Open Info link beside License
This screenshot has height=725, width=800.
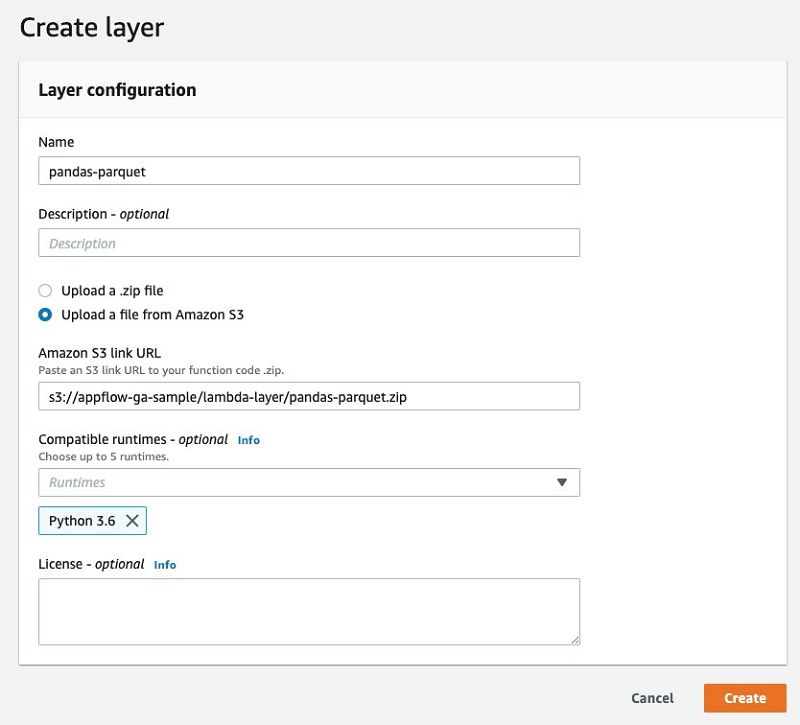click(165, 565)
